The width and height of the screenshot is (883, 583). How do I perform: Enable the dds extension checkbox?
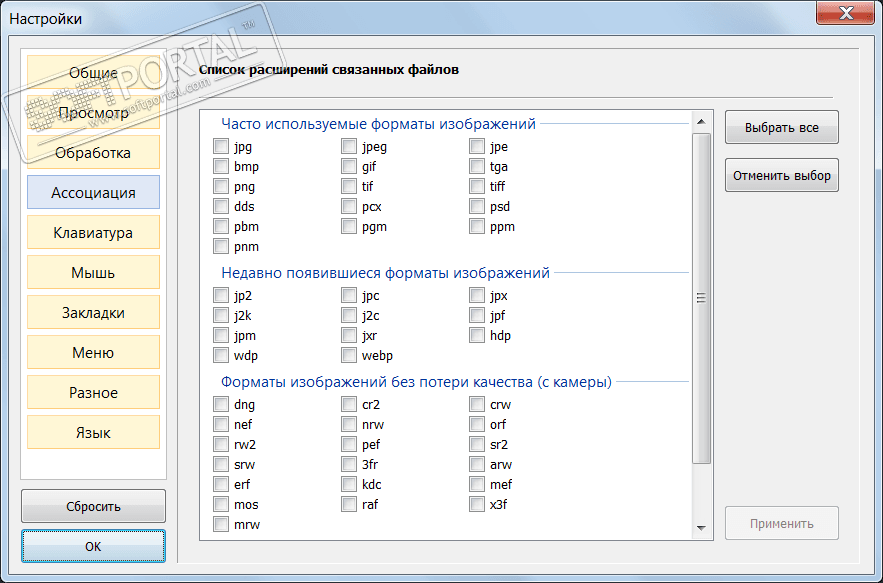coord(221,206)
